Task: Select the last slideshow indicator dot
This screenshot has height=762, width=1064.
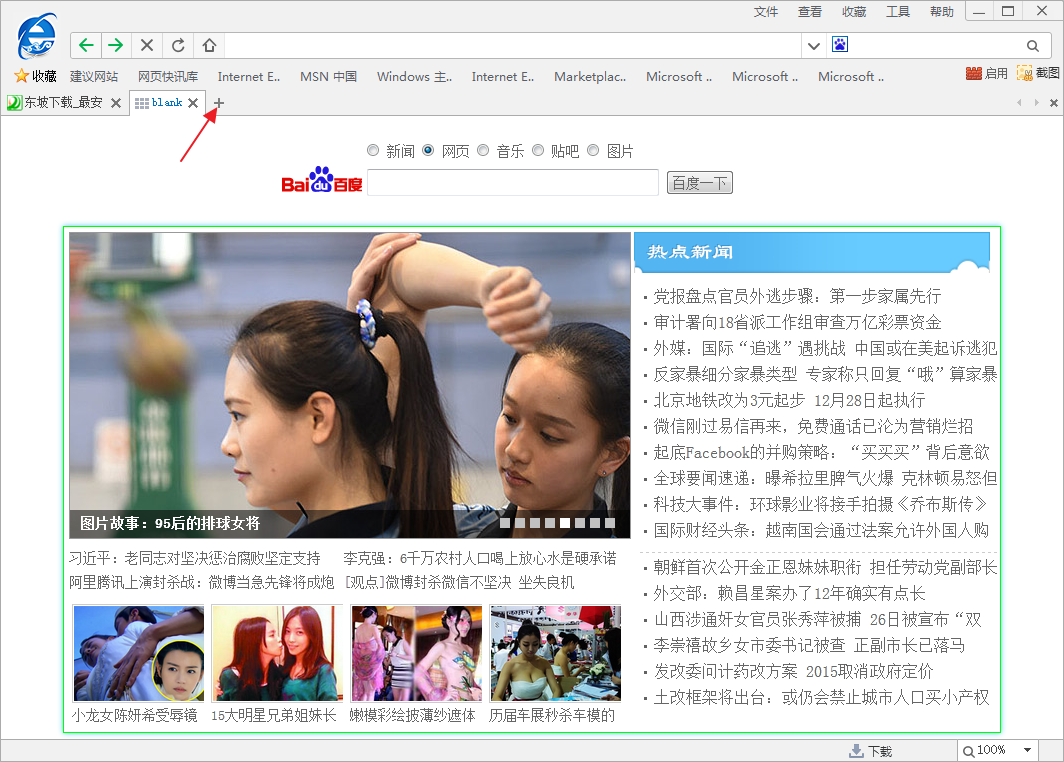Action: (x=609, y=522)
